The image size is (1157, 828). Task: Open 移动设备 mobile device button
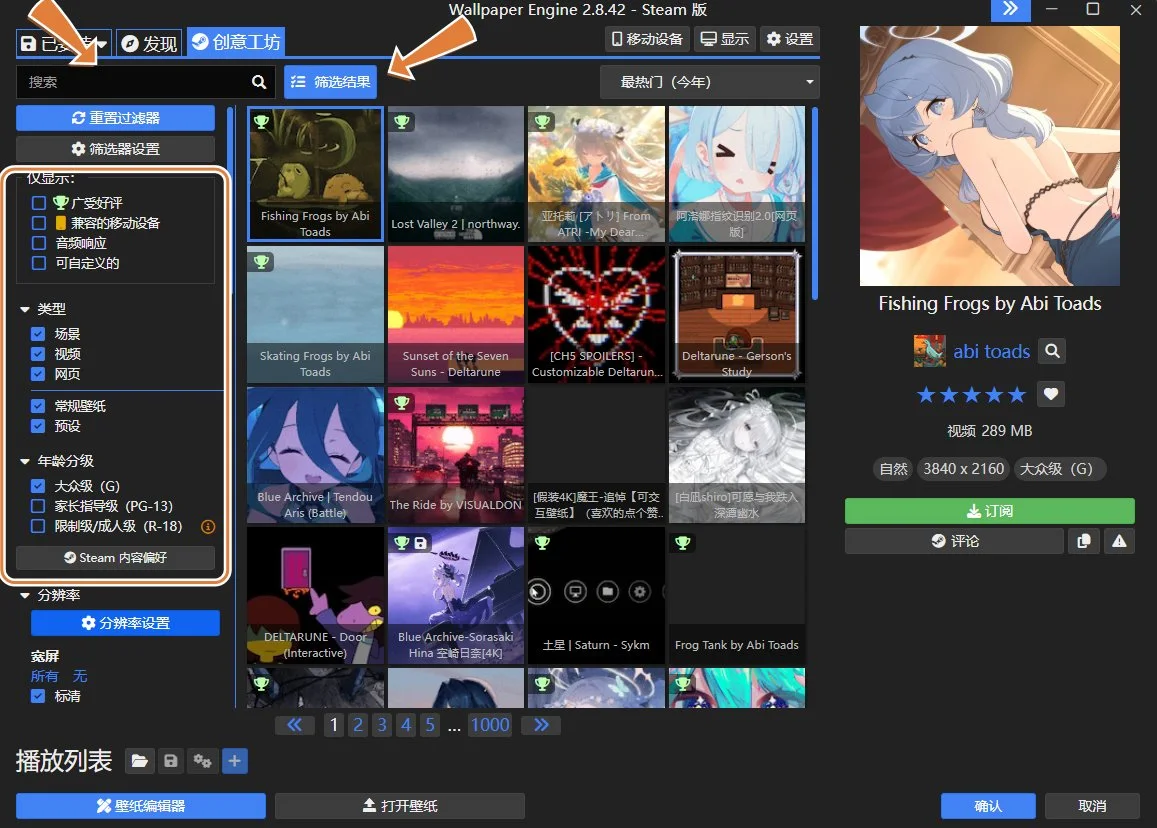tap(647, 39)
